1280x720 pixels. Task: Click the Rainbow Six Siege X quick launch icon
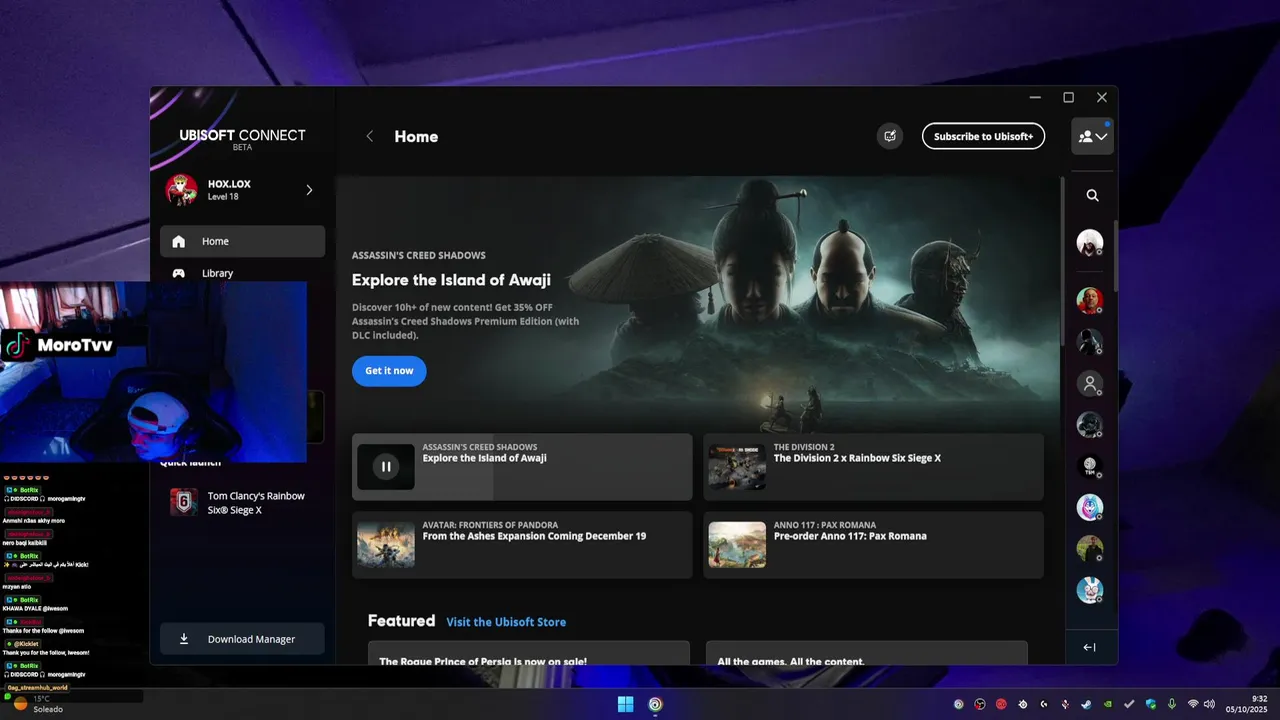pos(184,502)
